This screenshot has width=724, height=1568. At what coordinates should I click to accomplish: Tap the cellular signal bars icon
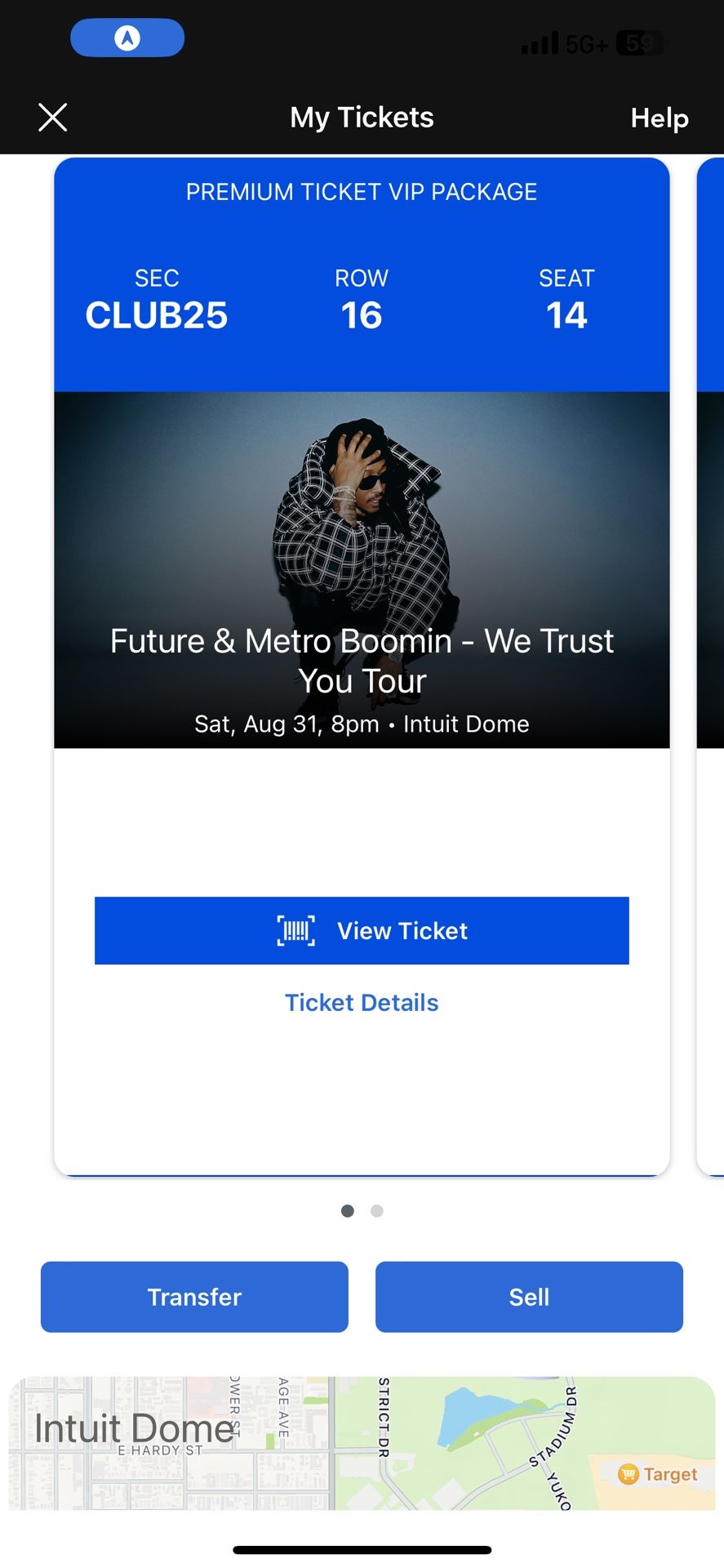(x=540, y=43)
